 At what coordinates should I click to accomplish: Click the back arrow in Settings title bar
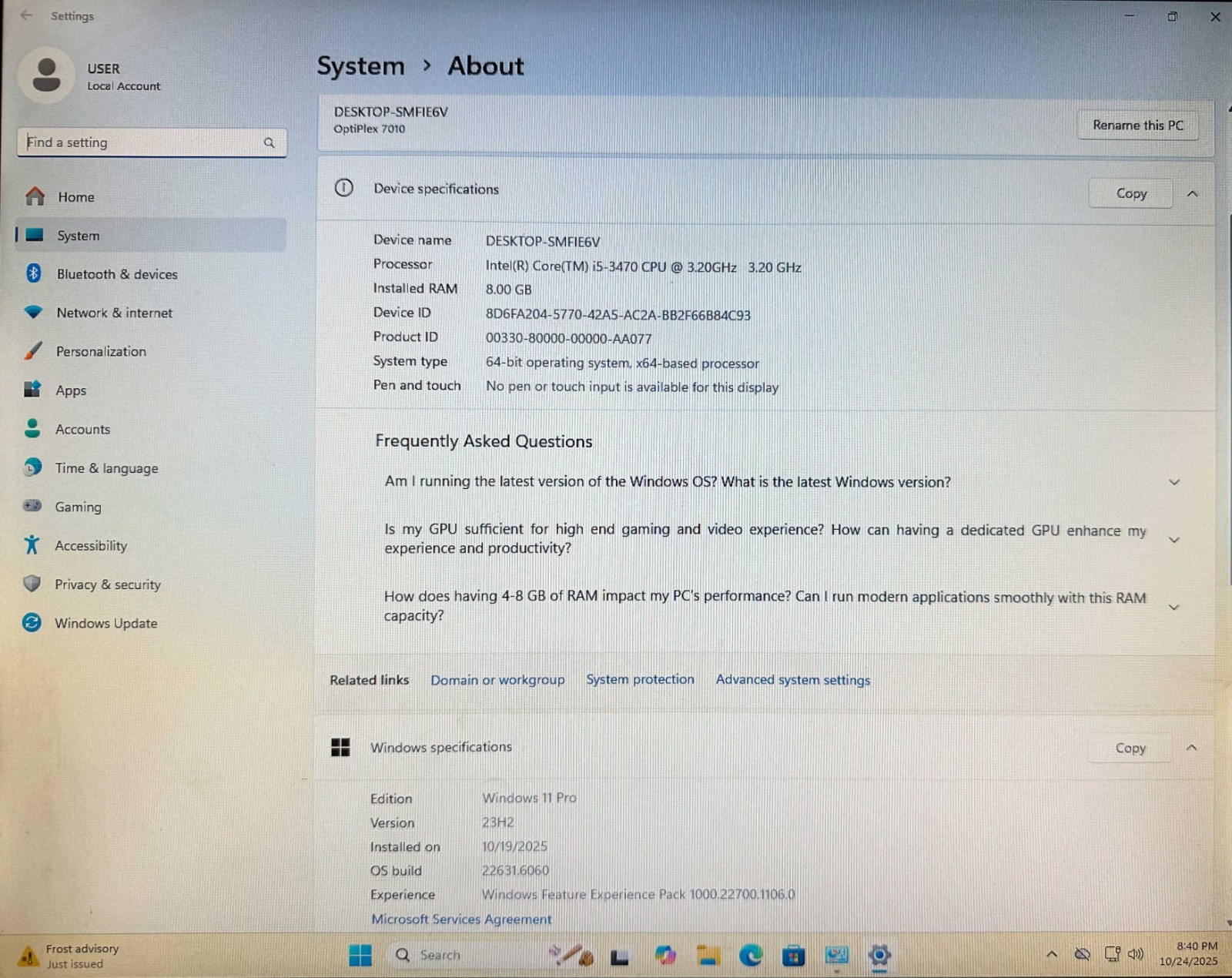(x=26, y=15)
